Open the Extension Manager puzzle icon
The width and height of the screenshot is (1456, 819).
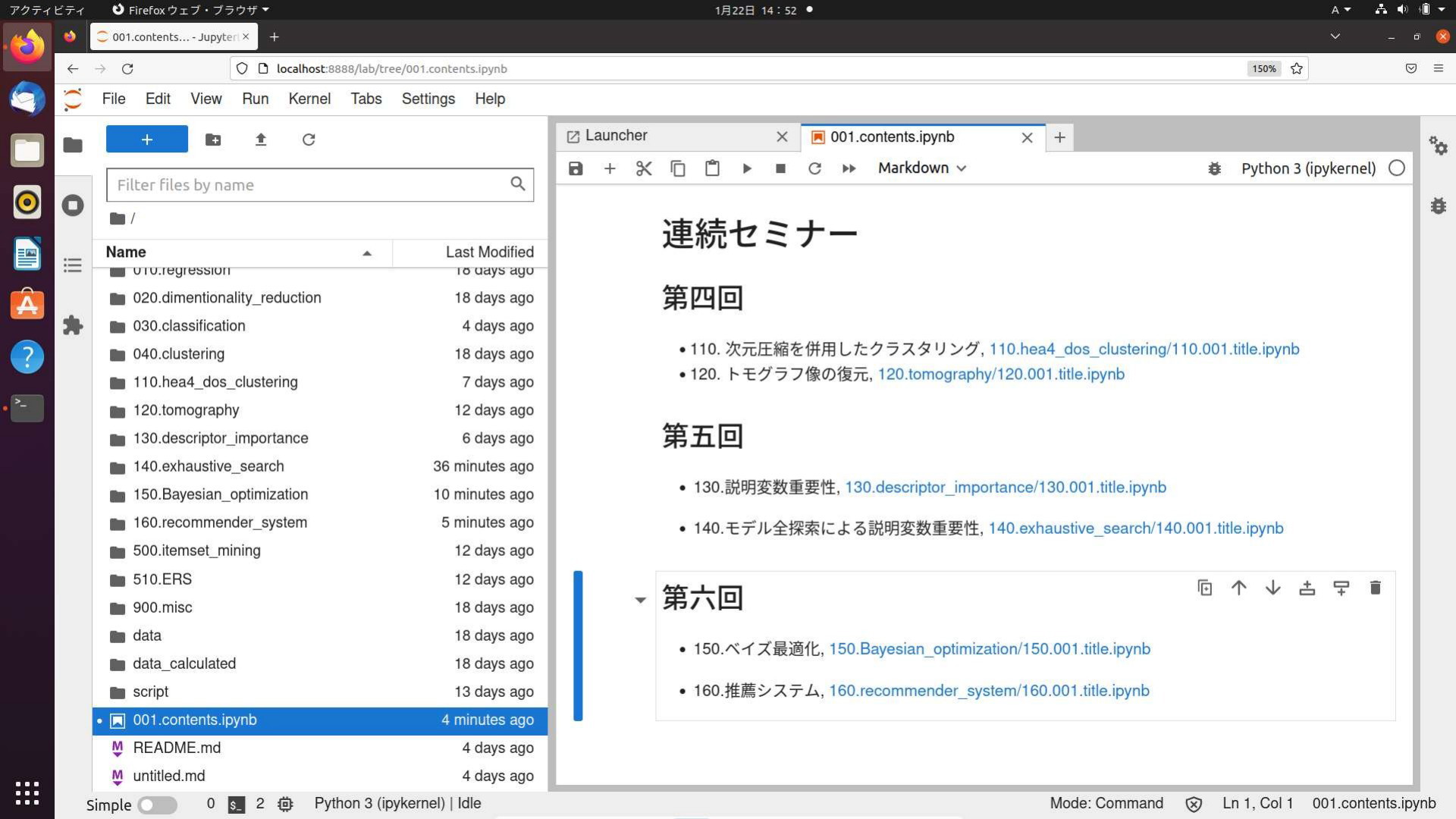(x=73, y=326)
